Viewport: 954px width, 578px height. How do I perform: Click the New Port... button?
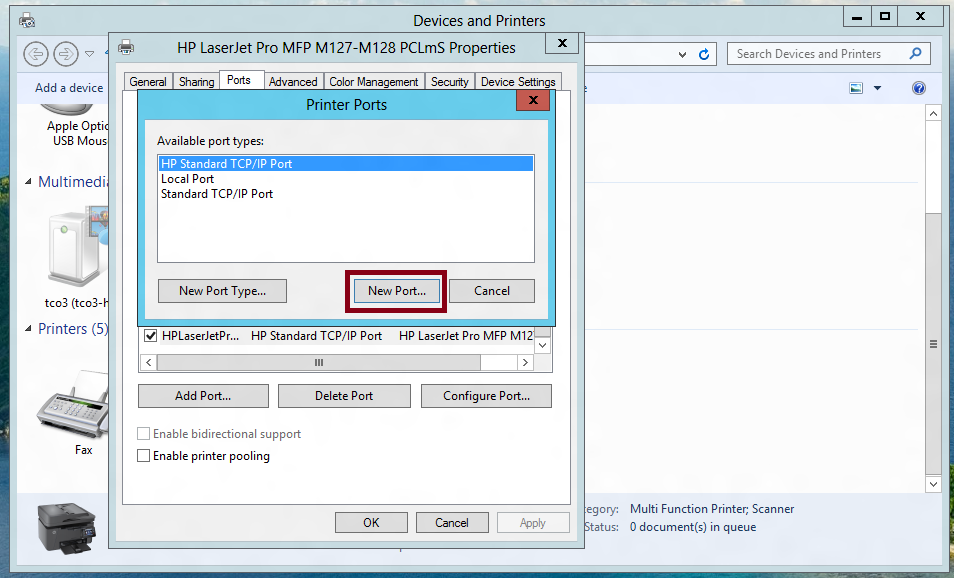(396, 291)
